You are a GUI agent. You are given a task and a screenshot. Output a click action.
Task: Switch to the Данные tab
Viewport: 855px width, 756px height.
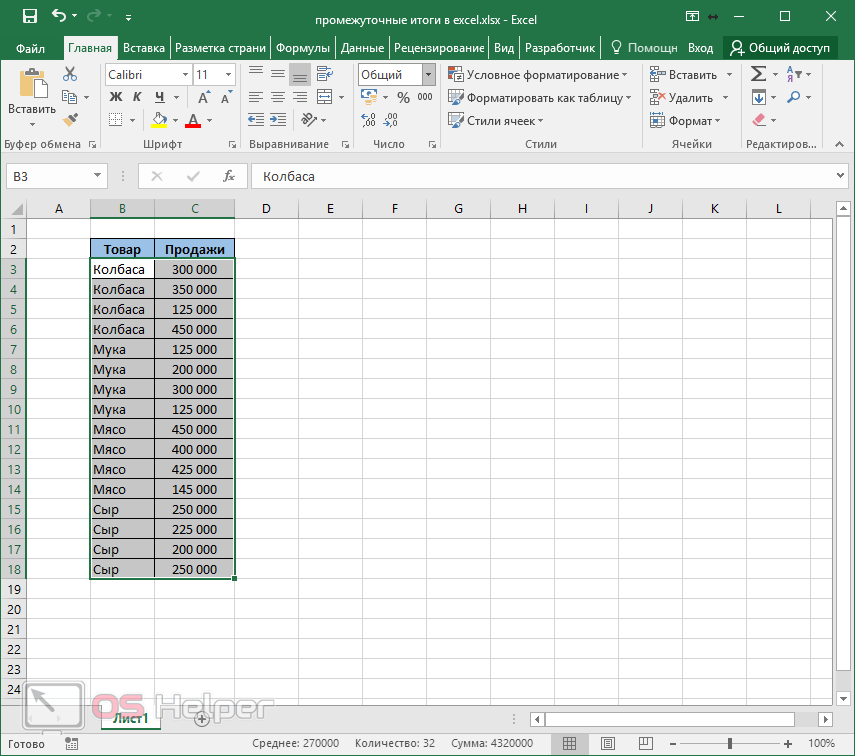[x=362, y=48]
